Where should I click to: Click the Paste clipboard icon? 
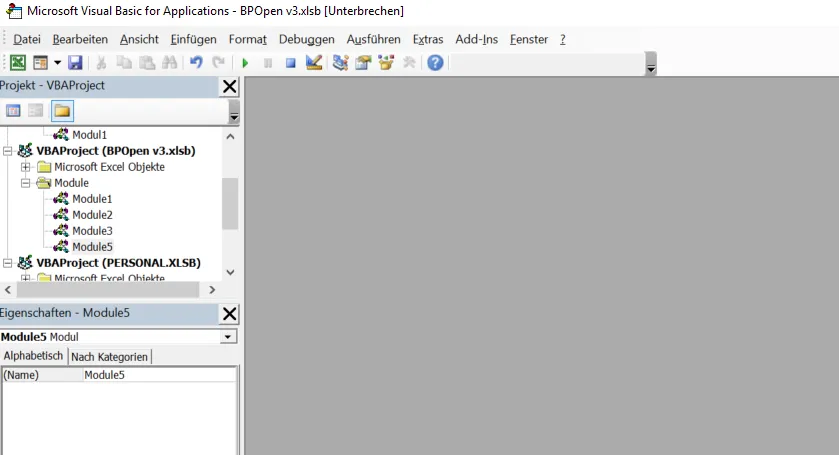(x=147, y=63)
